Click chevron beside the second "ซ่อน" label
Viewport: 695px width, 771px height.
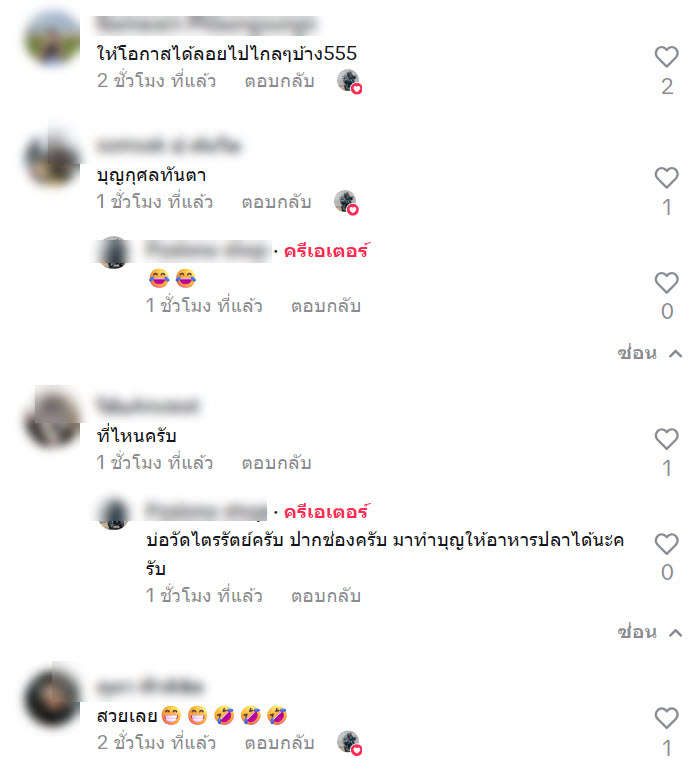676,633
